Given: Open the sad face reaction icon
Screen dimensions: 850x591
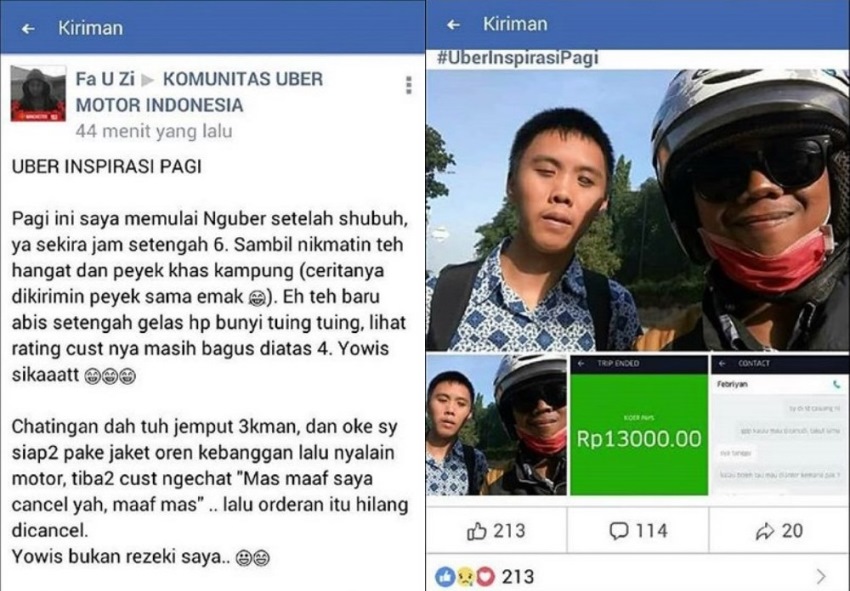Looking at the screenshot, I should (465, 576).
